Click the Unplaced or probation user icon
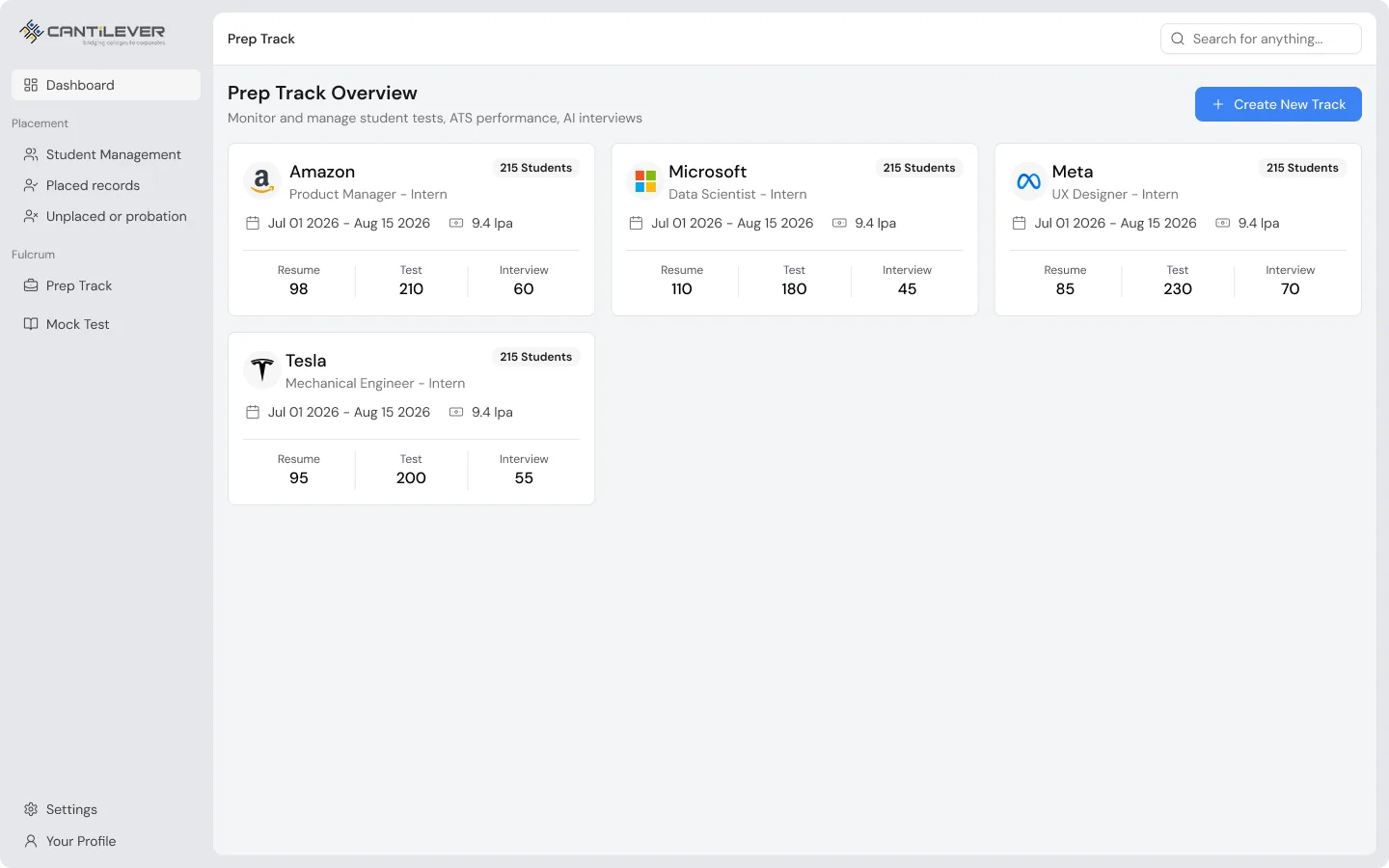1389x868 pixels. pyautogui.click(x=31, y=216)
